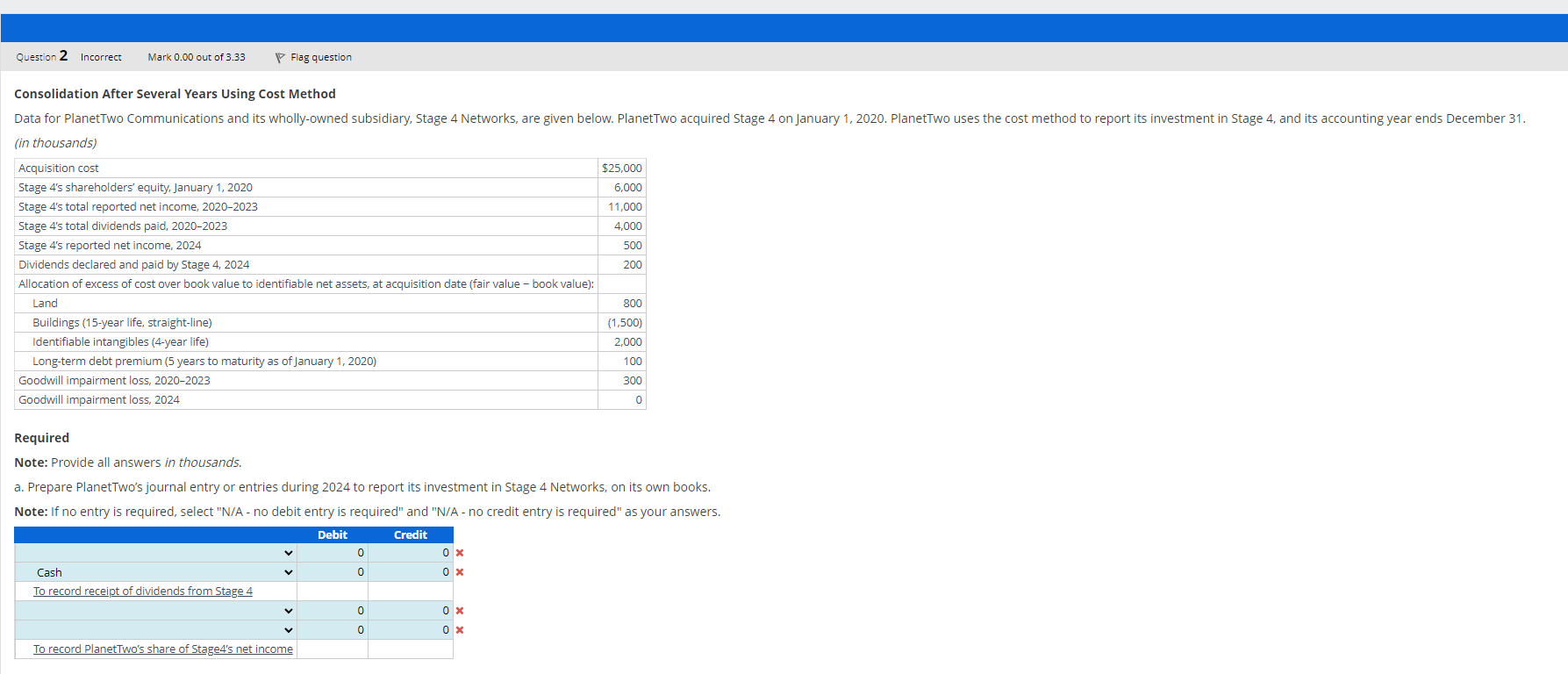Image resolution: width=1568 pixels, height=674 pixels.
Task: Click the red X beside fourth entry row
Action: click(460, 630)
